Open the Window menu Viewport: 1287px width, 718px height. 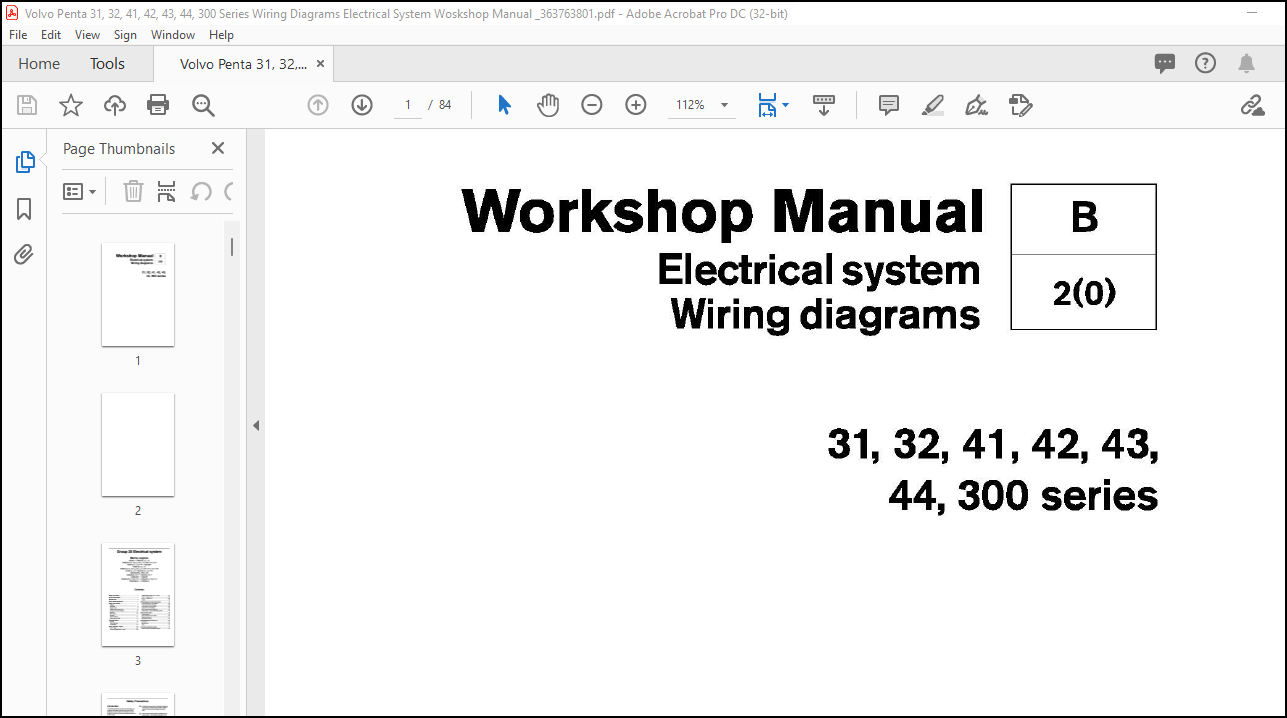[173, 34]
